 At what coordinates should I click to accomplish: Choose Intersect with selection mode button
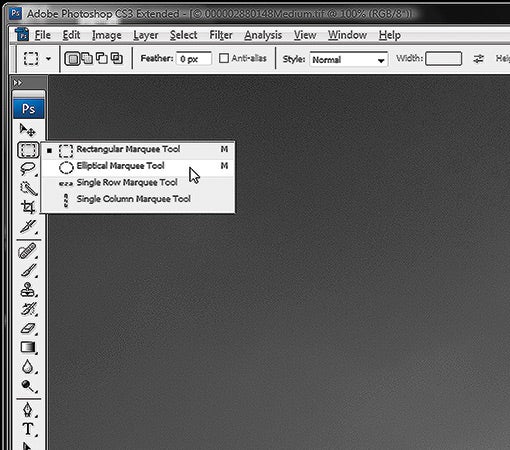pos(117,58)
